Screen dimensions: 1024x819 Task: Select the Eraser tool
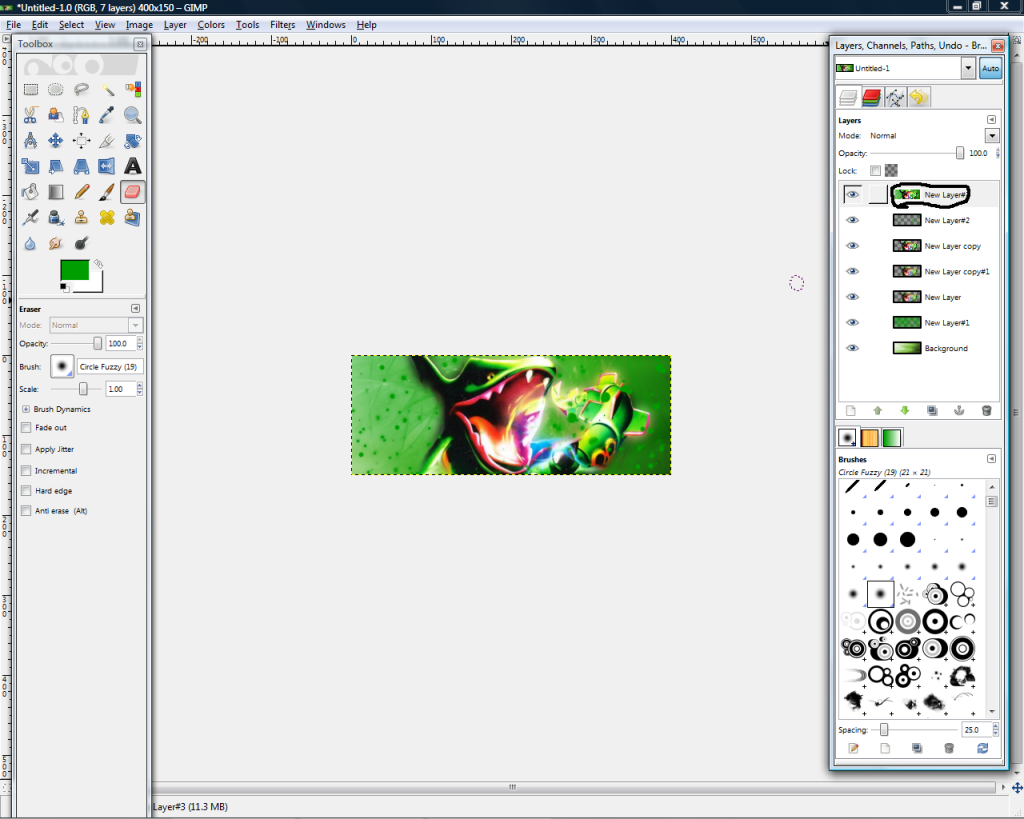[x=133, y=191]
